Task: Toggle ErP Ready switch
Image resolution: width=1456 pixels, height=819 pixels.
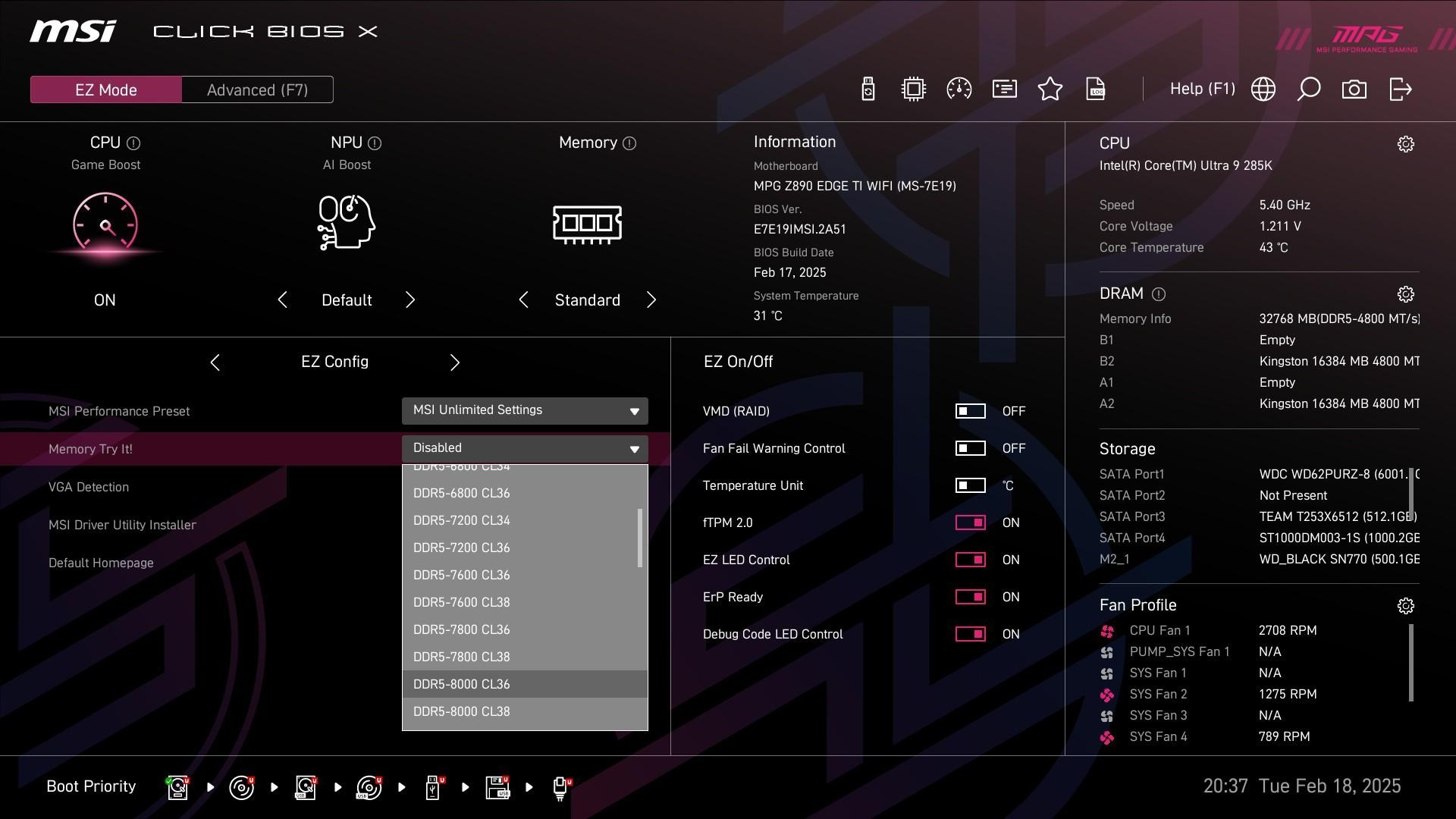Action: (x=970, y=597)
